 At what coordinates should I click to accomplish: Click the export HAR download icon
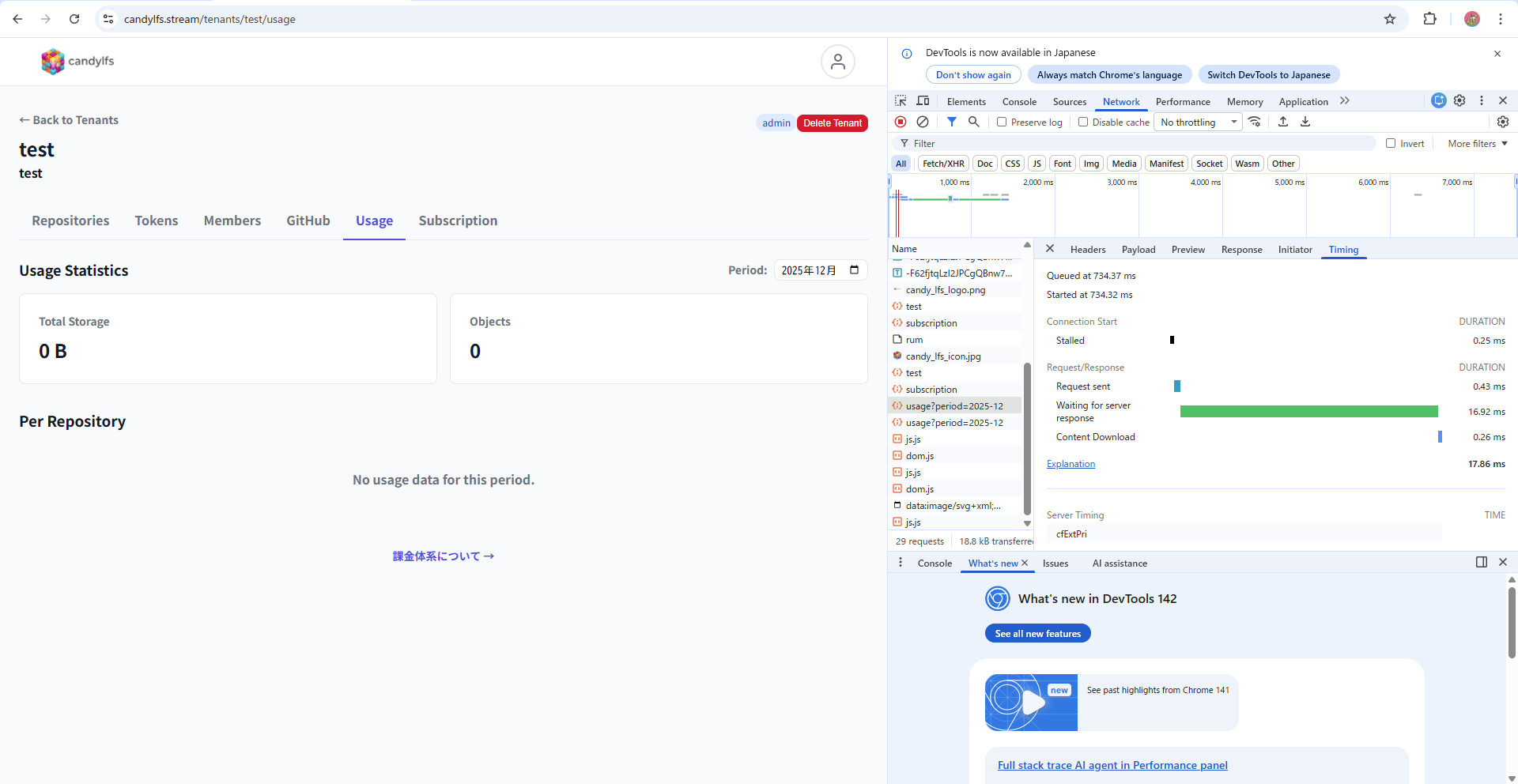[x=1305, y=122]
